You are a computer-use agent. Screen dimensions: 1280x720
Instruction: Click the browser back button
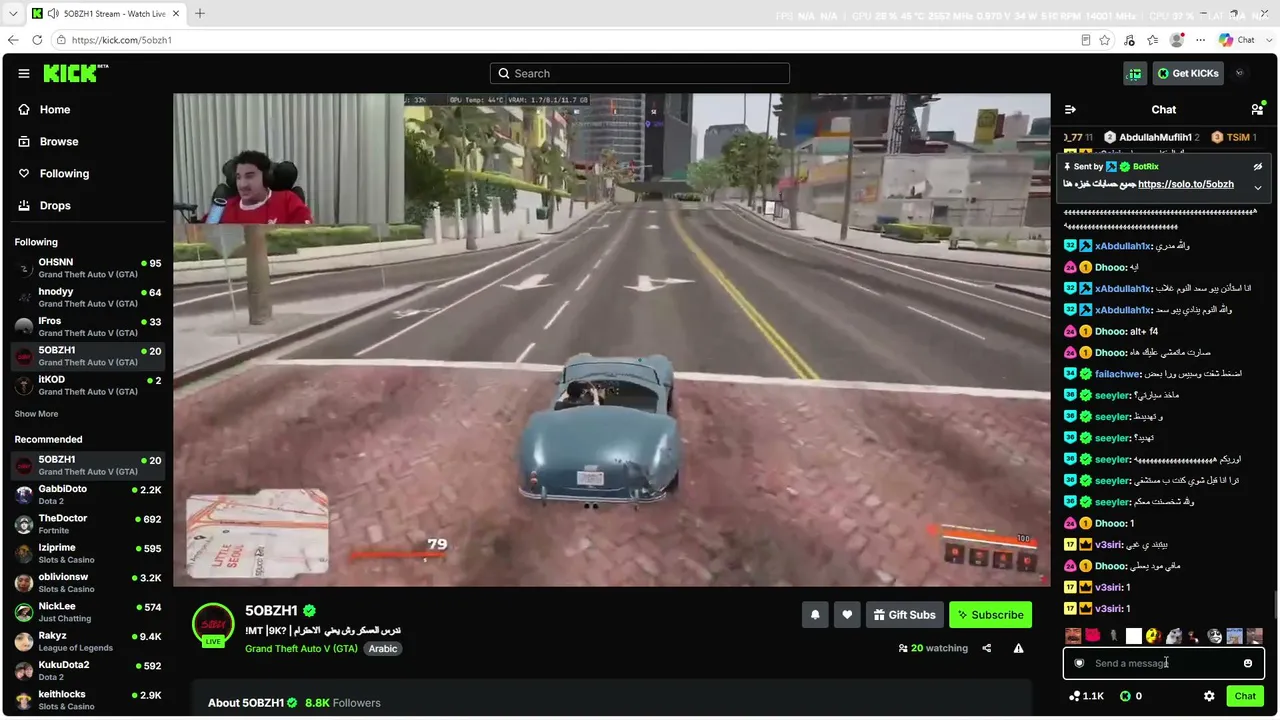tap(13, 40)
